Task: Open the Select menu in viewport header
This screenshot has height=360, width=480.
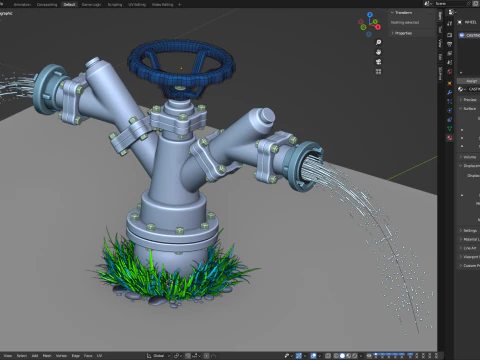Action: 22,356
